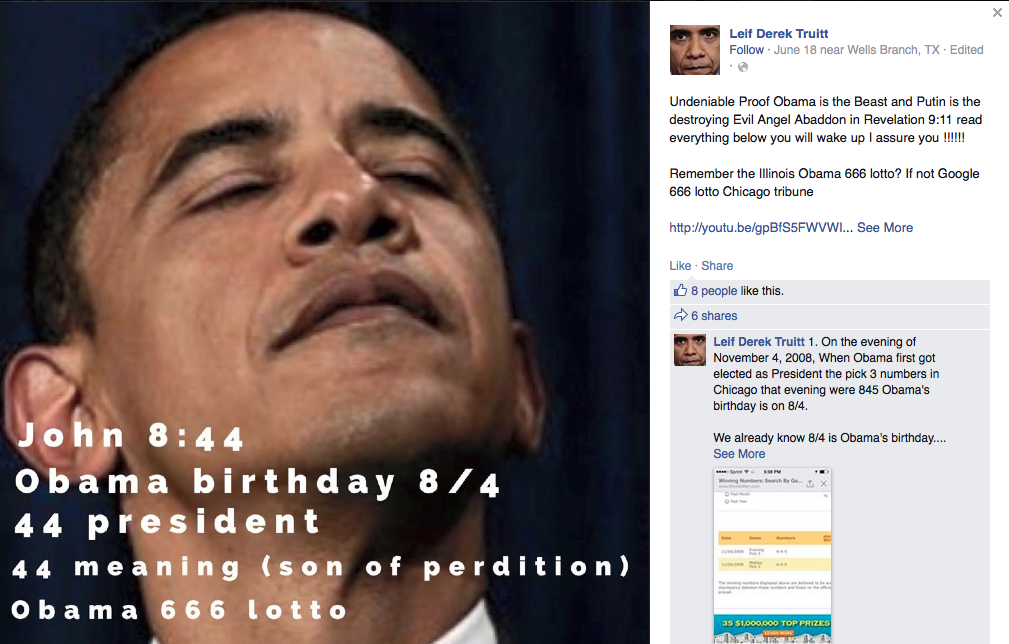Viewport: 1009px width, 644px height.
Task: Like the post
Action: [680, 266]
